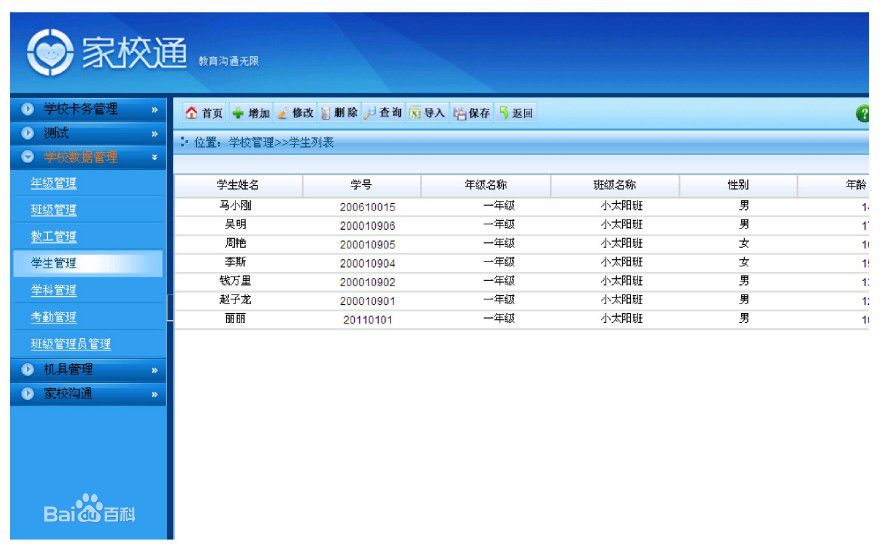Viewport: 896px width, 550px height.
Task: Click student number 200010901
Action: [x=367, y=301]
